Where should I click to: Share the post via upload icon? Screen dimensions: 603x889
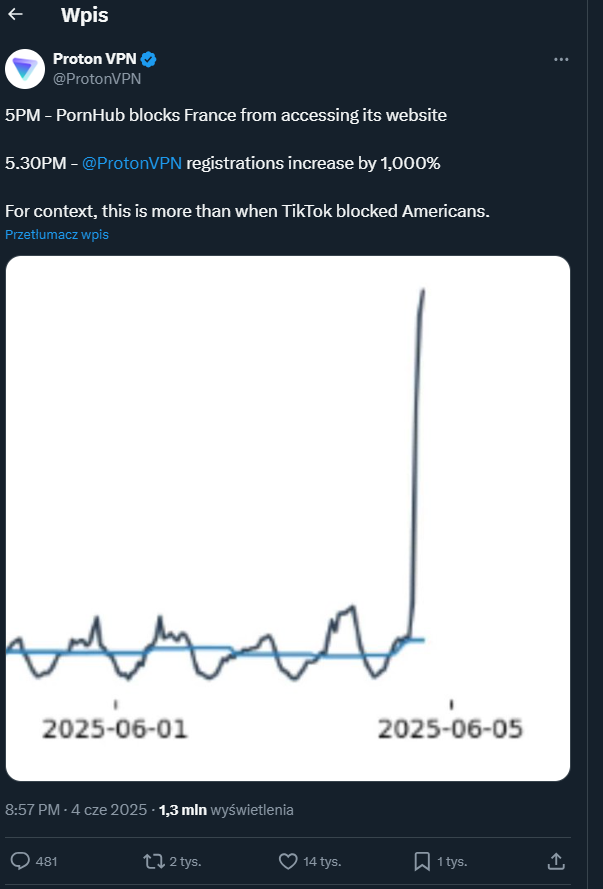coord(555,861)
